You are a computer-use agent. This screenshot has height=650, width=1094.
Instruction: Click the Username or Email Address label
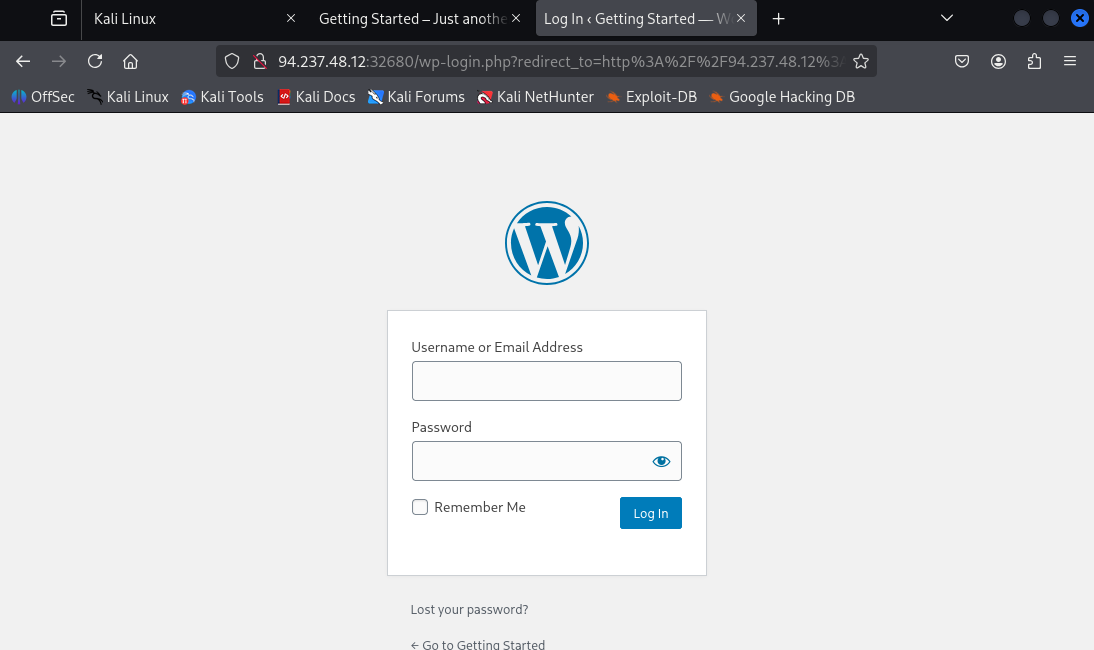[x=497, y=347]
